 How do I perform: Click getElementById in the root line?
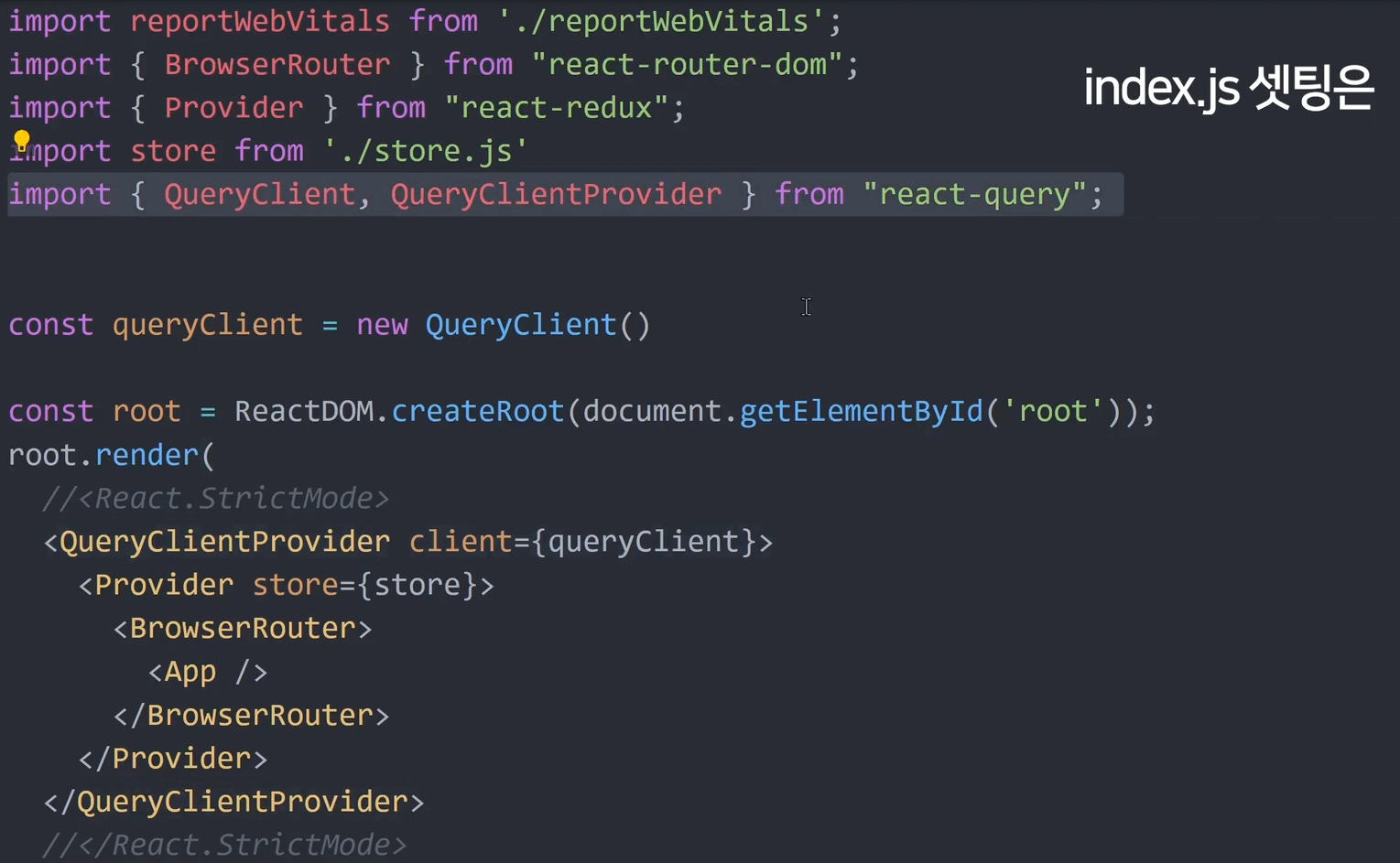861,411
